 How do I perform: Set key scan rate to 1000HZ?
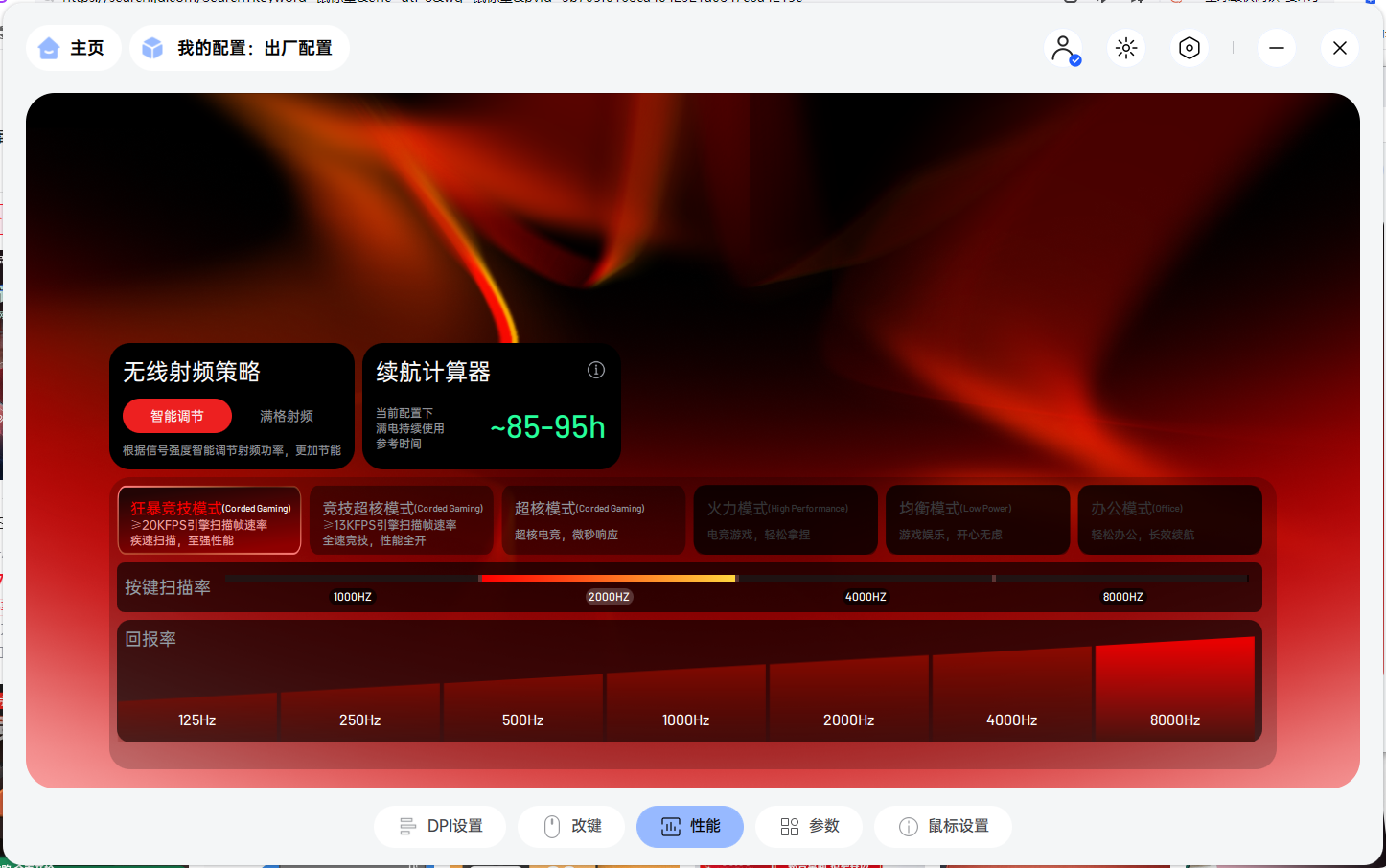point(353,597)
